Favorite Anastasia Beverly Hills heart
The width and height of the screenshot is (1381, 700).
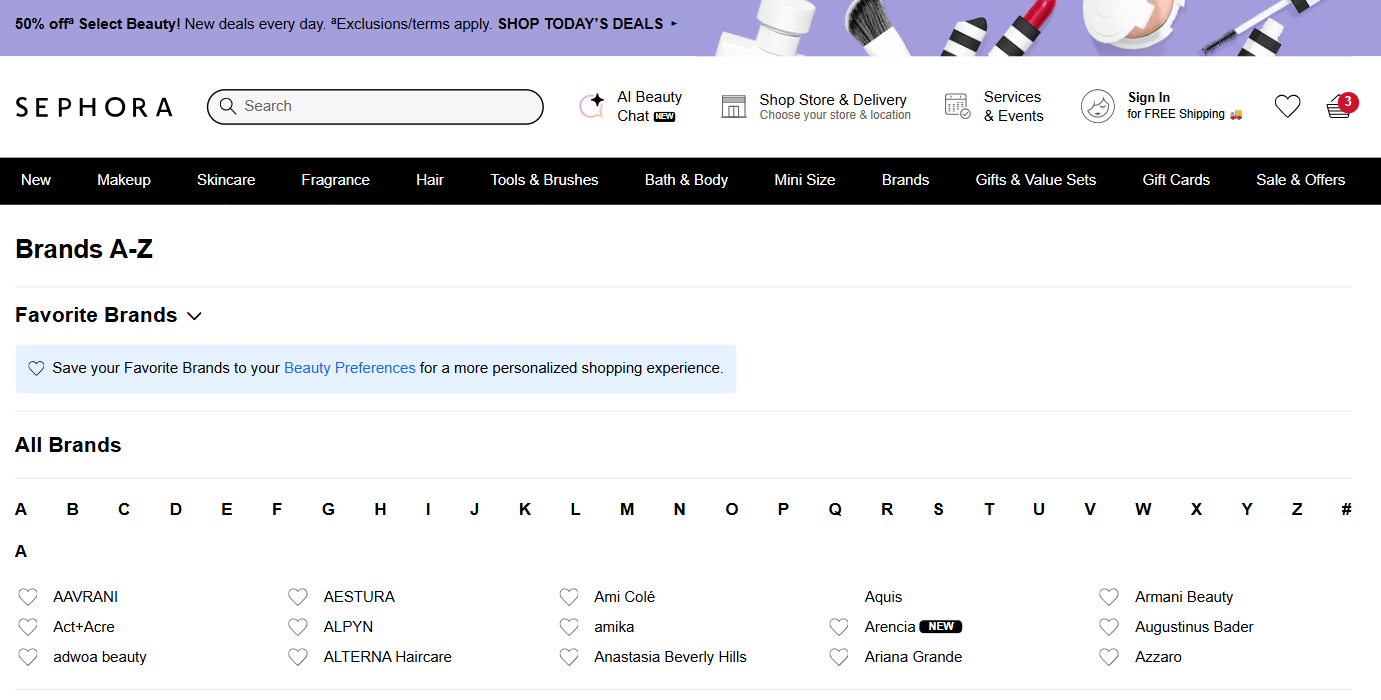pos(569,657)
